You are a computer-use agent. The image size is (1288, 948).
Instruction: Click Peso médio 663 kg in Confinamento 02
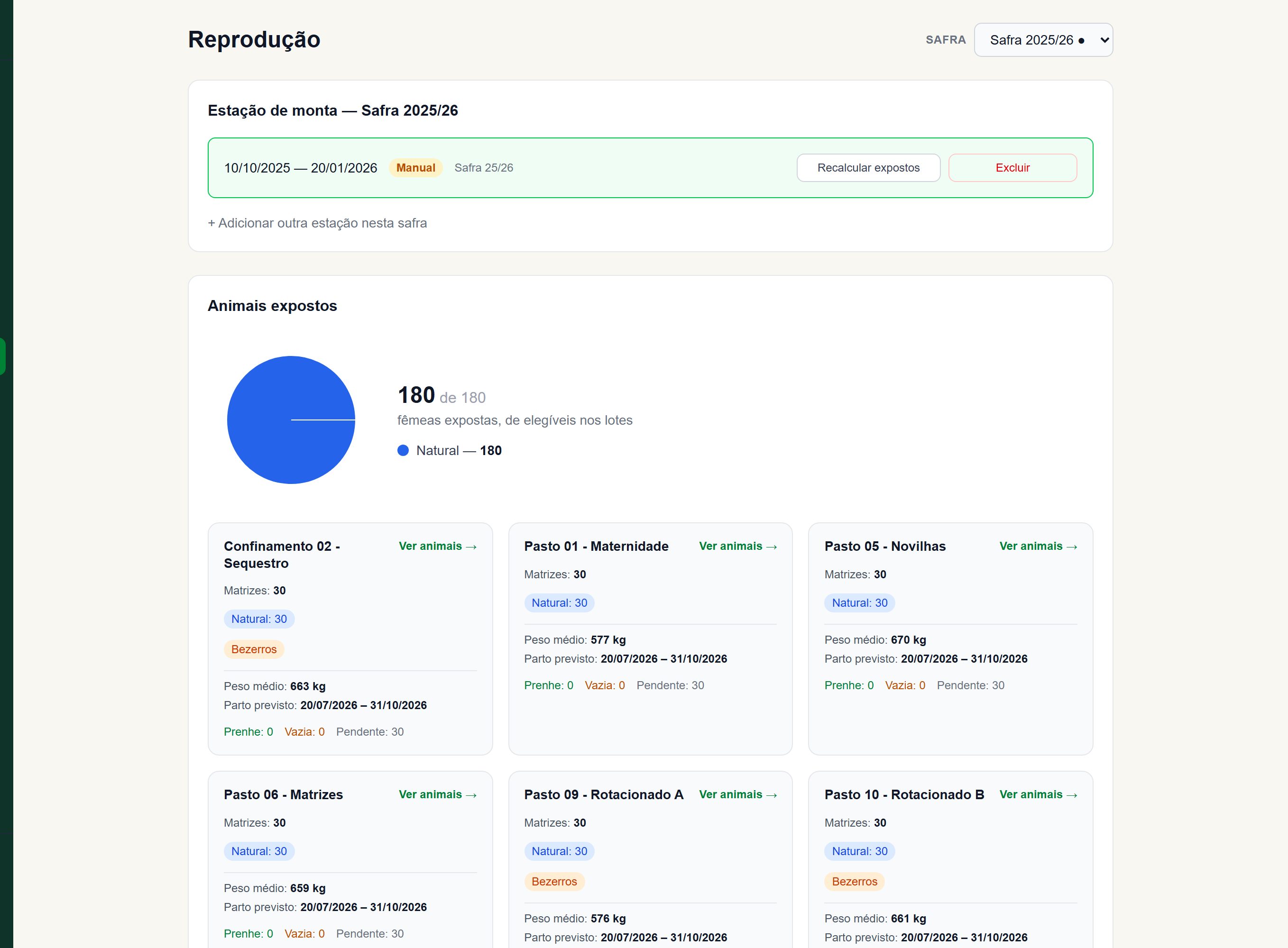click(x=275, y=686)
